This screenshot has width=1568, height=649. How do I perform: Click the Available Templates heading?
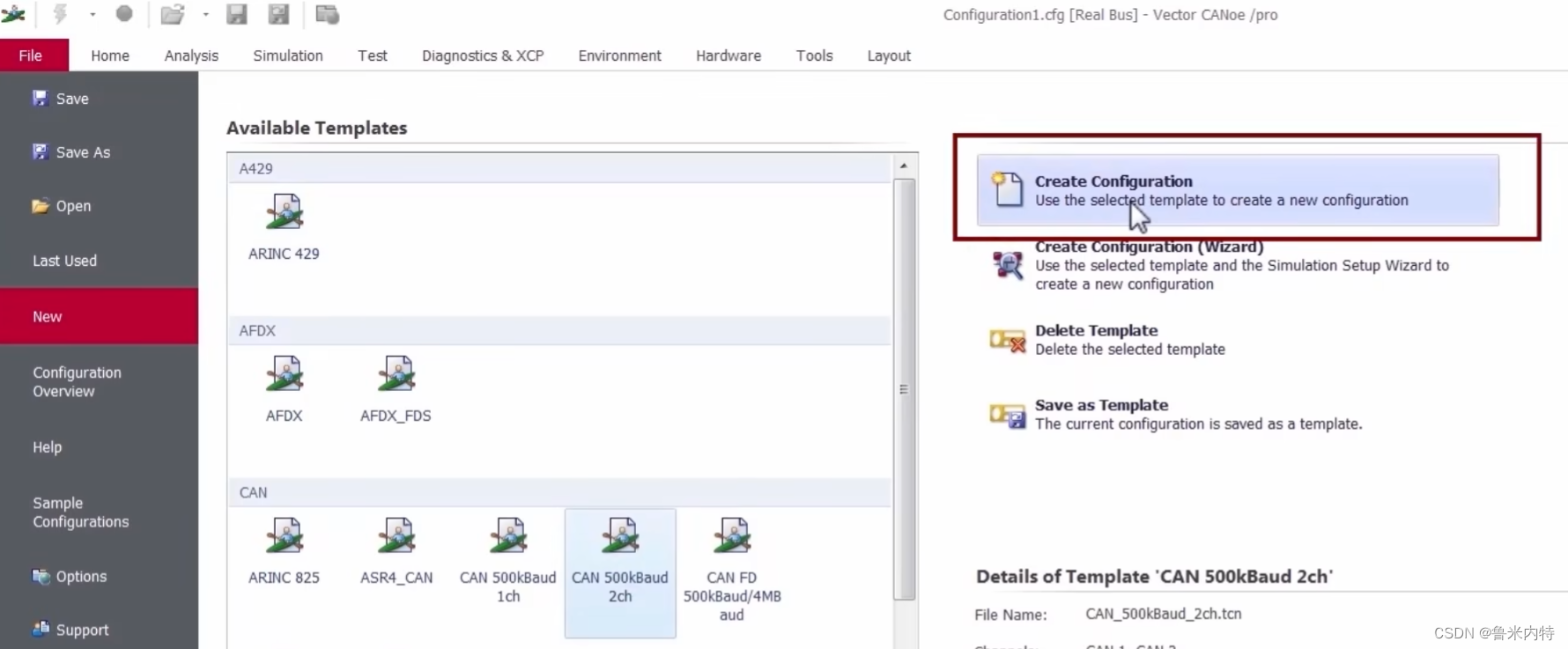click(317, 128)
